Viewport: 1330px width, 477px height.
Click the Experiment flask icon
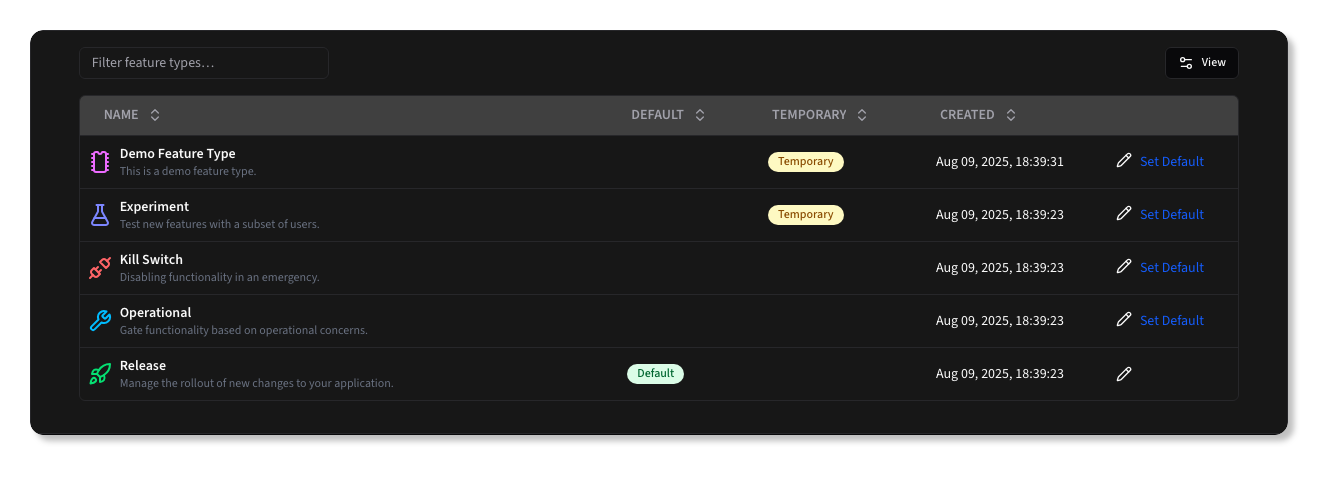click(99, 215)
